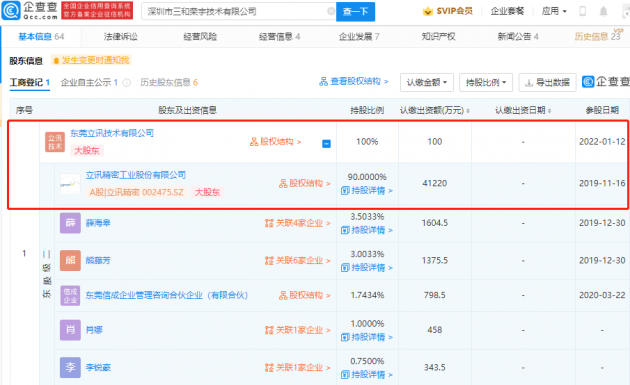The image size is (630, 385).
Task: Click the 查一下 search button
Action: coord(355,12)
